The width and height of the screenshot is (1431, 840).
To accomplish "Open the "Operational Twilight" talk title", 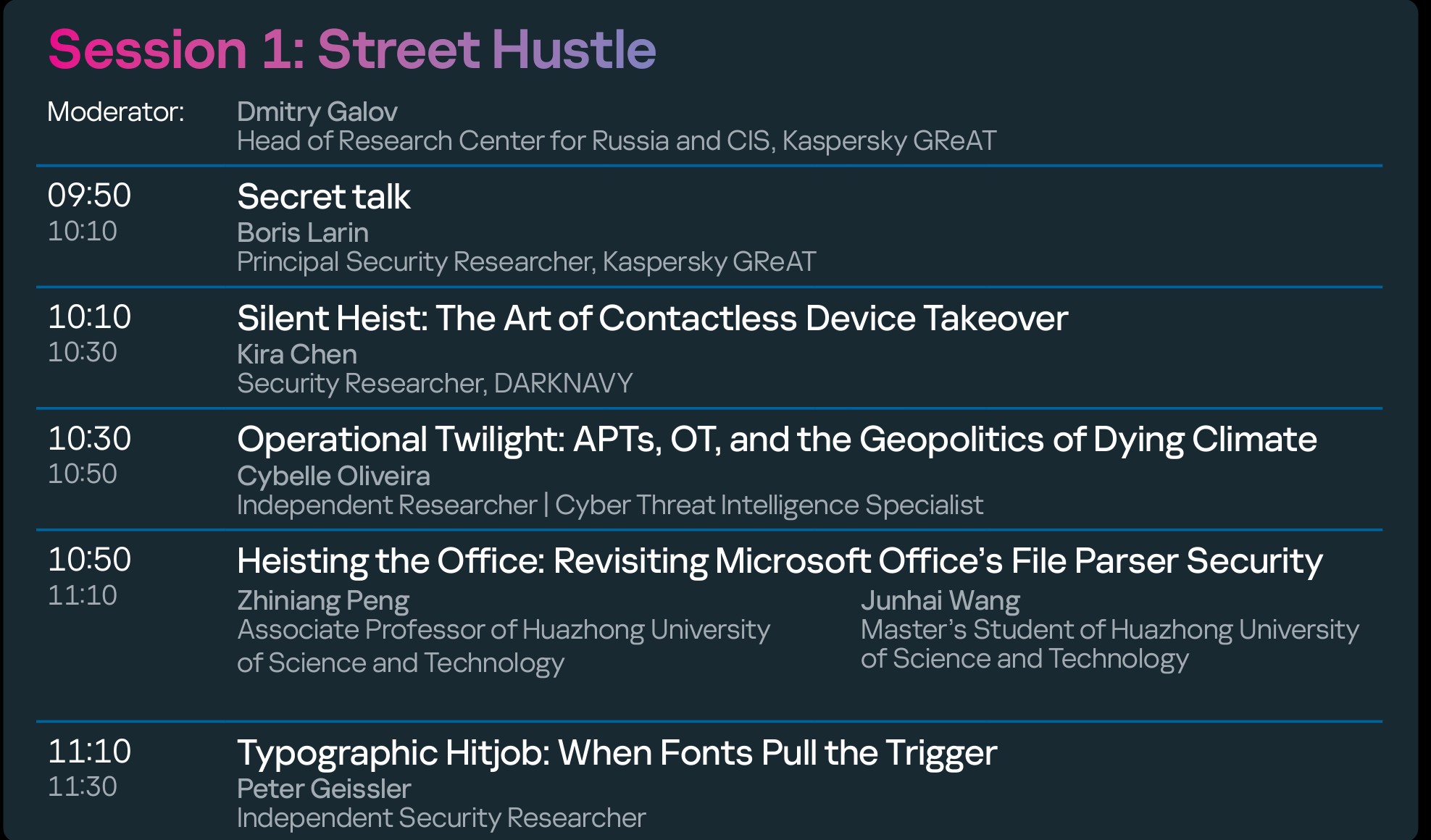I will [776, 439].
